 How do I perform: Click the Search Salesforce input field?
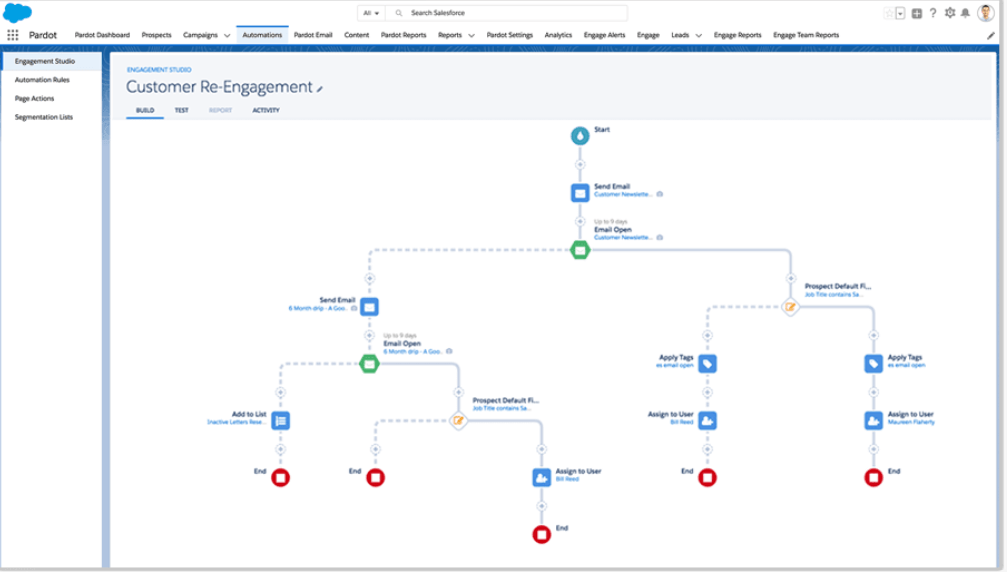click(x=507, y=13)
